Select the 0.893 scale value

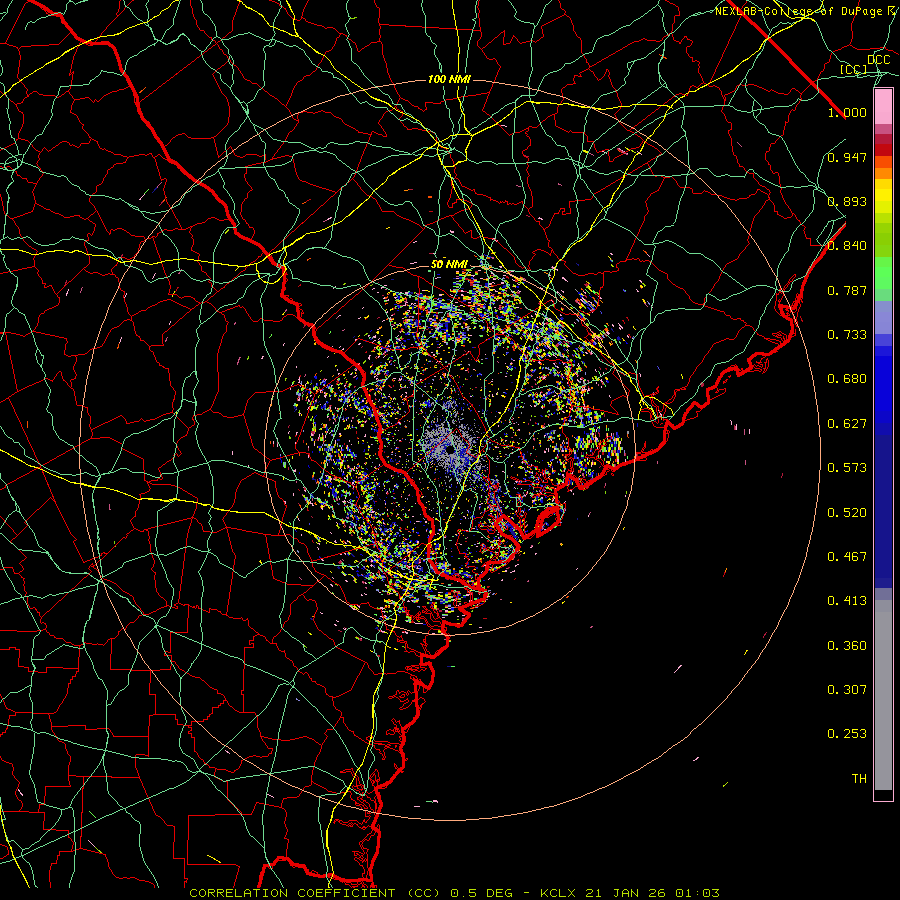(847, 201)
